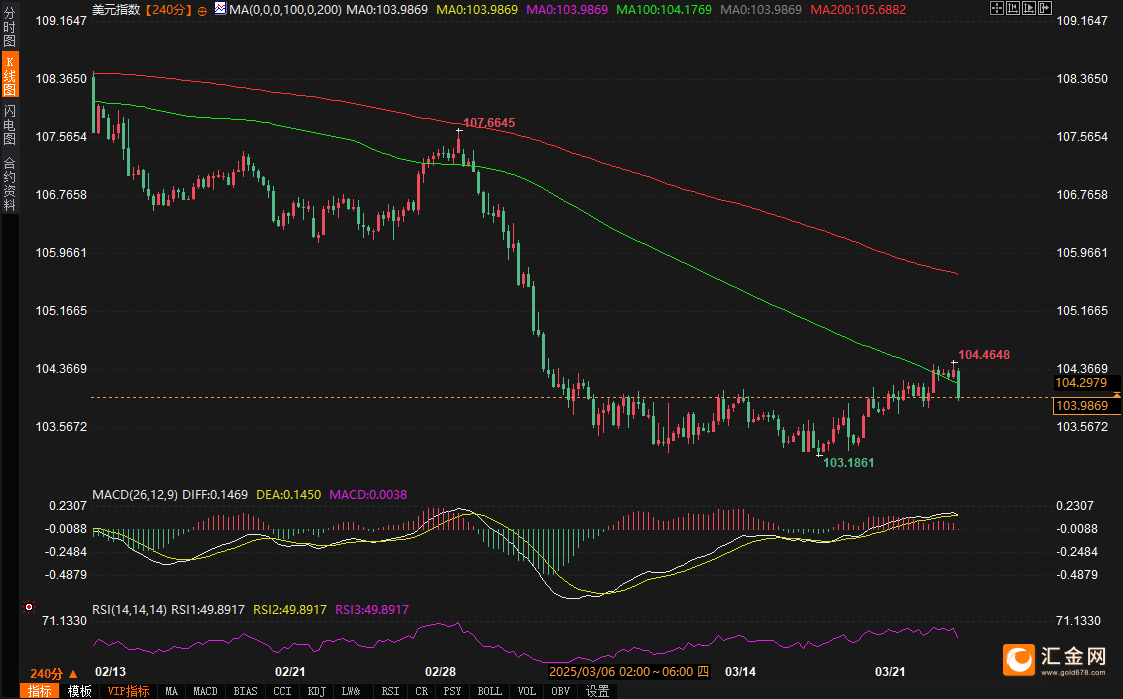
Task: Click the magenta MA0:103.9869 value
Action: (x=567, y=10)
